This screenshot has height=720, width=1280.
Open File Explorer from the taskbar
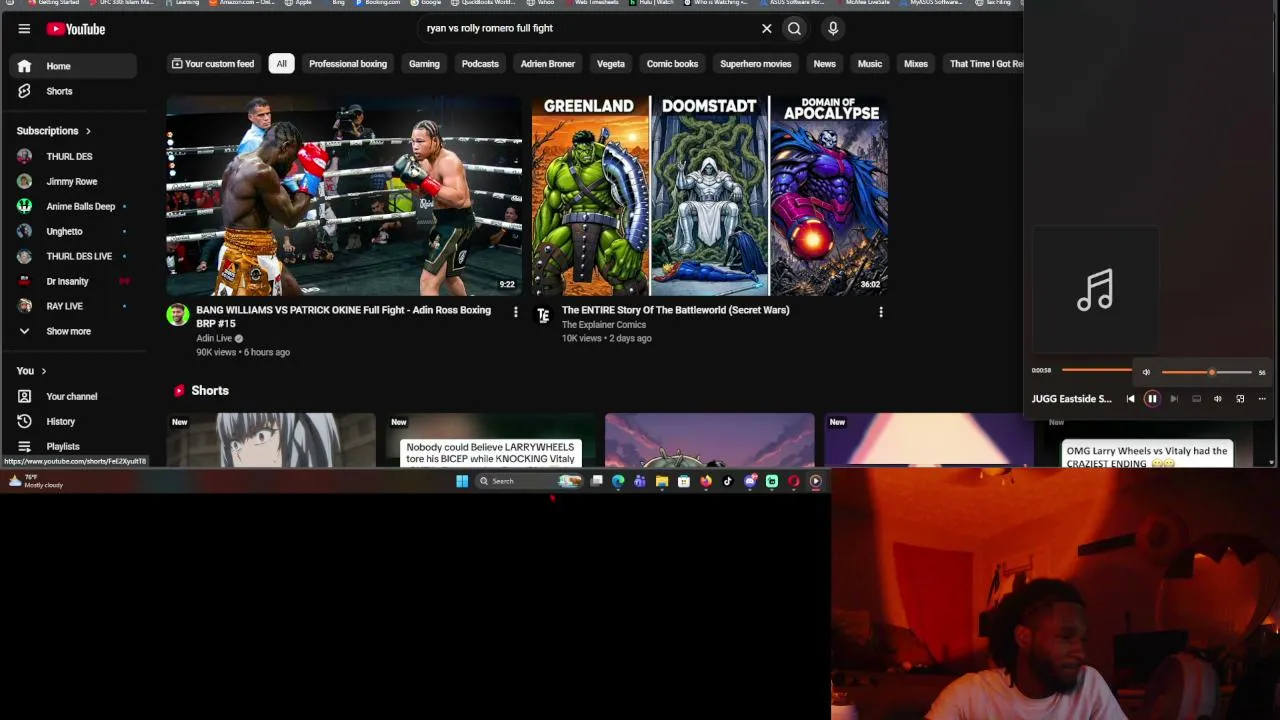point(662,481)
